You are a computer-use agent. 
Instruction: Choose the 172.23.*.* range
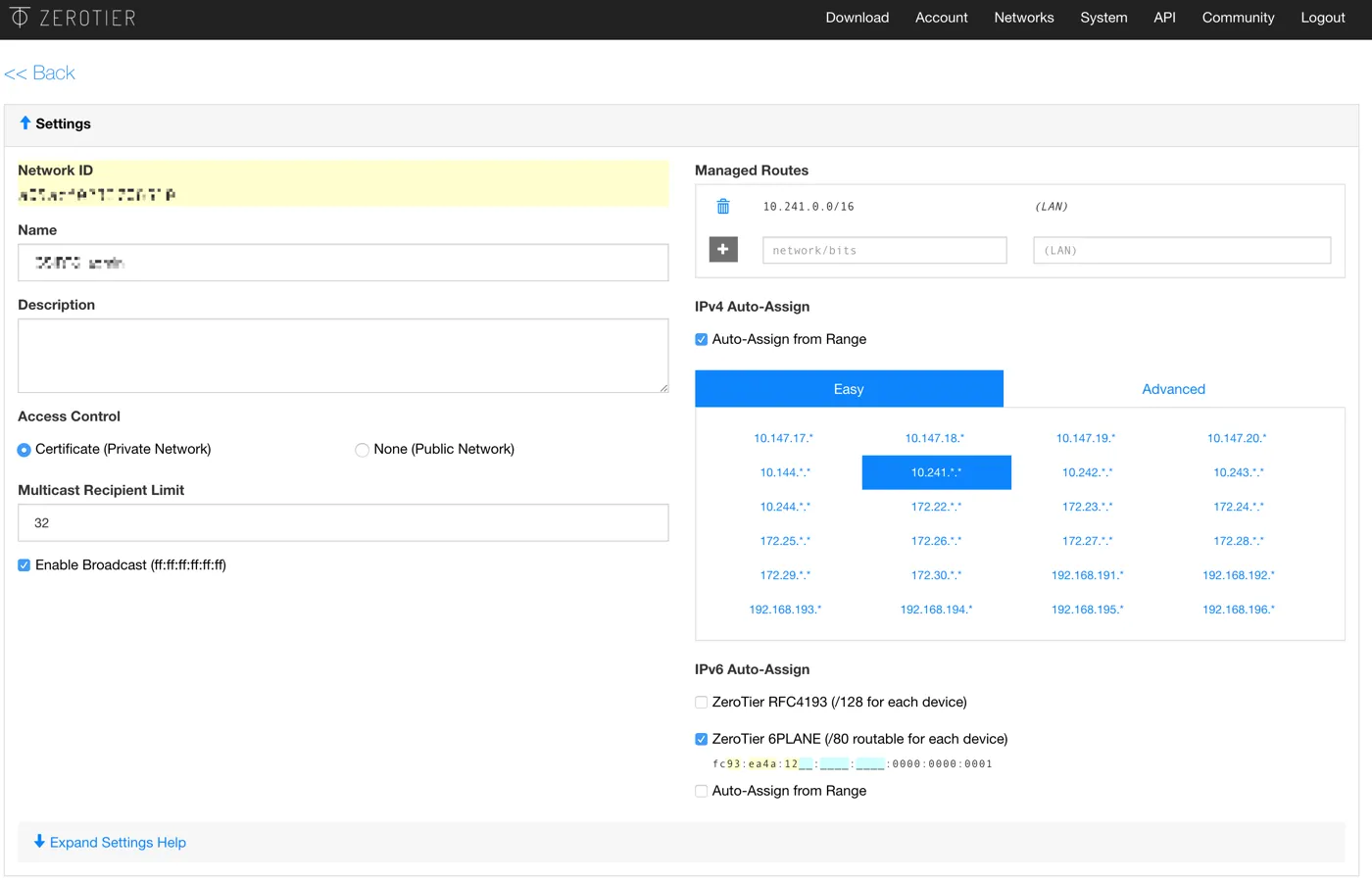click(1087, 507)
